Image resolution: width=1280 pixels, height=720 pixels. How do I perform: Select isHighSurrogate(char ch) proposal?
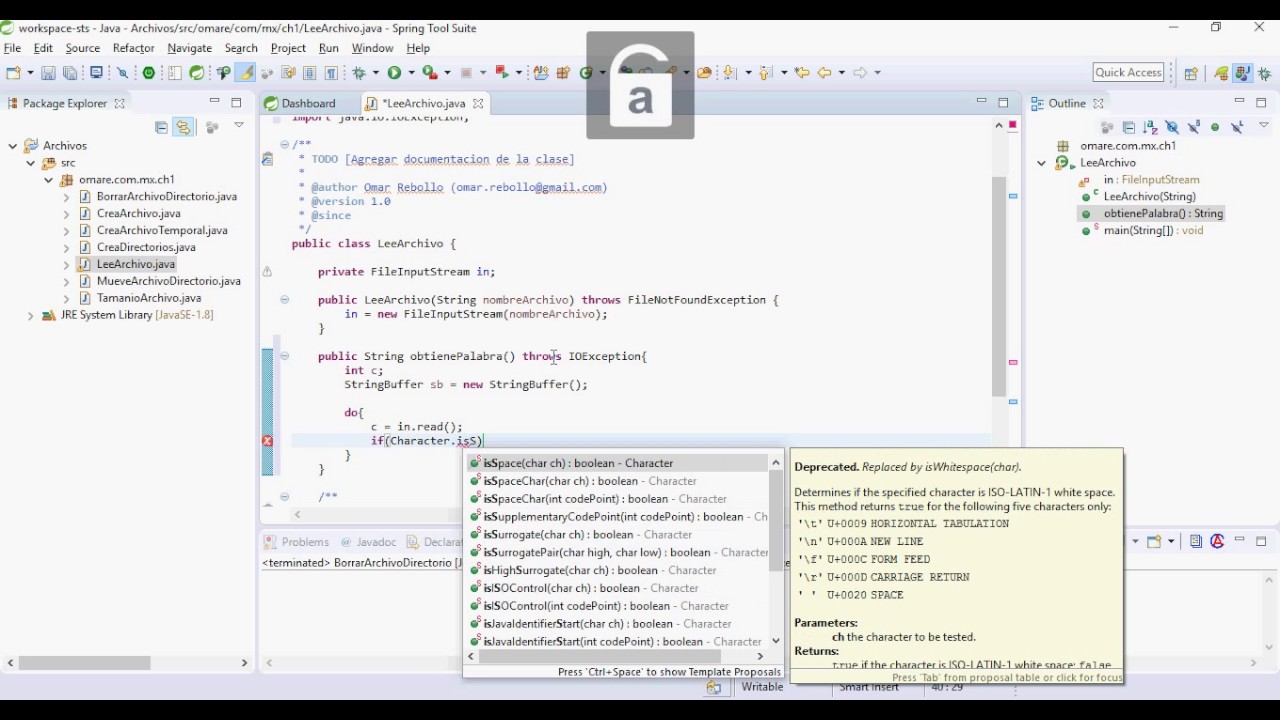click(617, 570)
